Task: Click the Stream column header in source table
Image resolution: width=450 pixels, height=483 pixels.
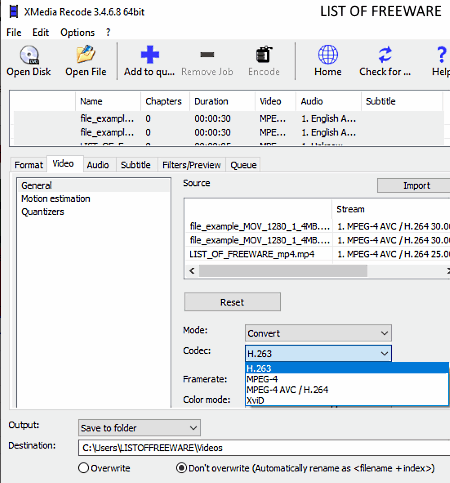Action: [391, 209]
